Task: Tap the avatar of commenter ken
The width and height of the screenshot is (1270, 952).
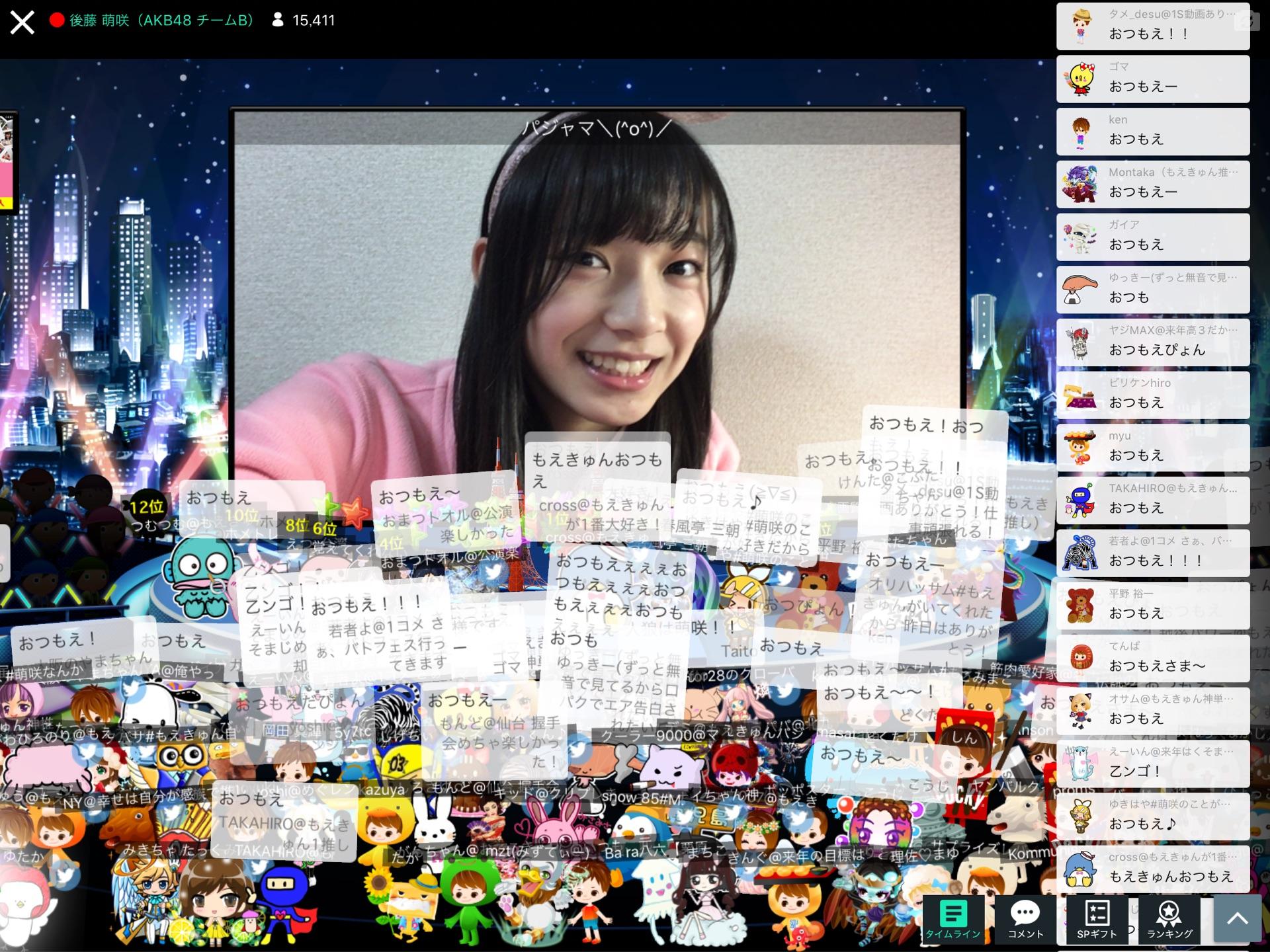Action: click(1079, 132)
